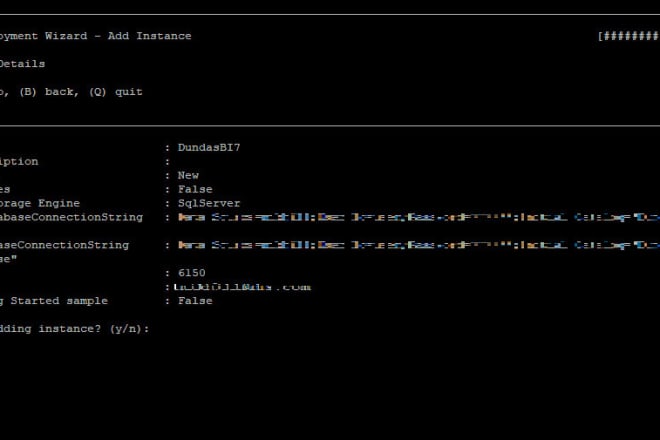Click the 'SqlServer' storage engine value

(x=209, y=203)
